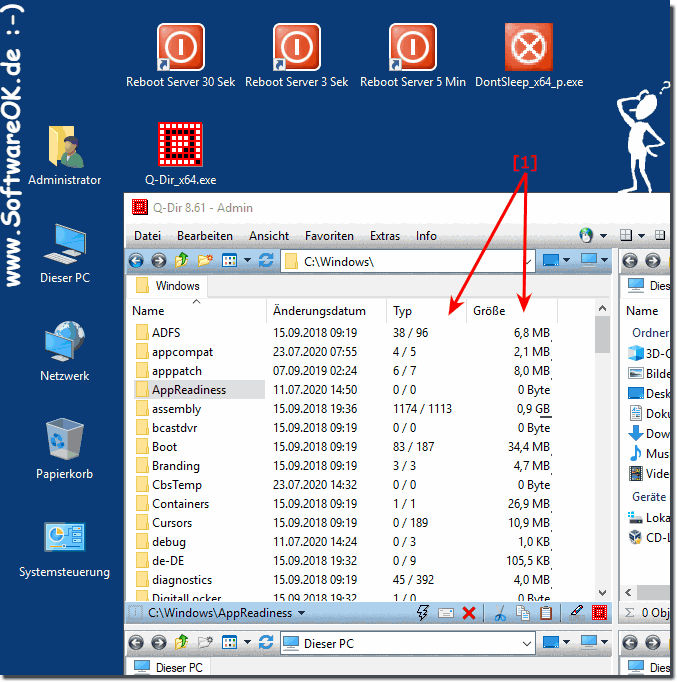Refresh the C:\Windows pane
Image resolution: width=677 pixels, height=682 pixels.
[x=266, y=260]
